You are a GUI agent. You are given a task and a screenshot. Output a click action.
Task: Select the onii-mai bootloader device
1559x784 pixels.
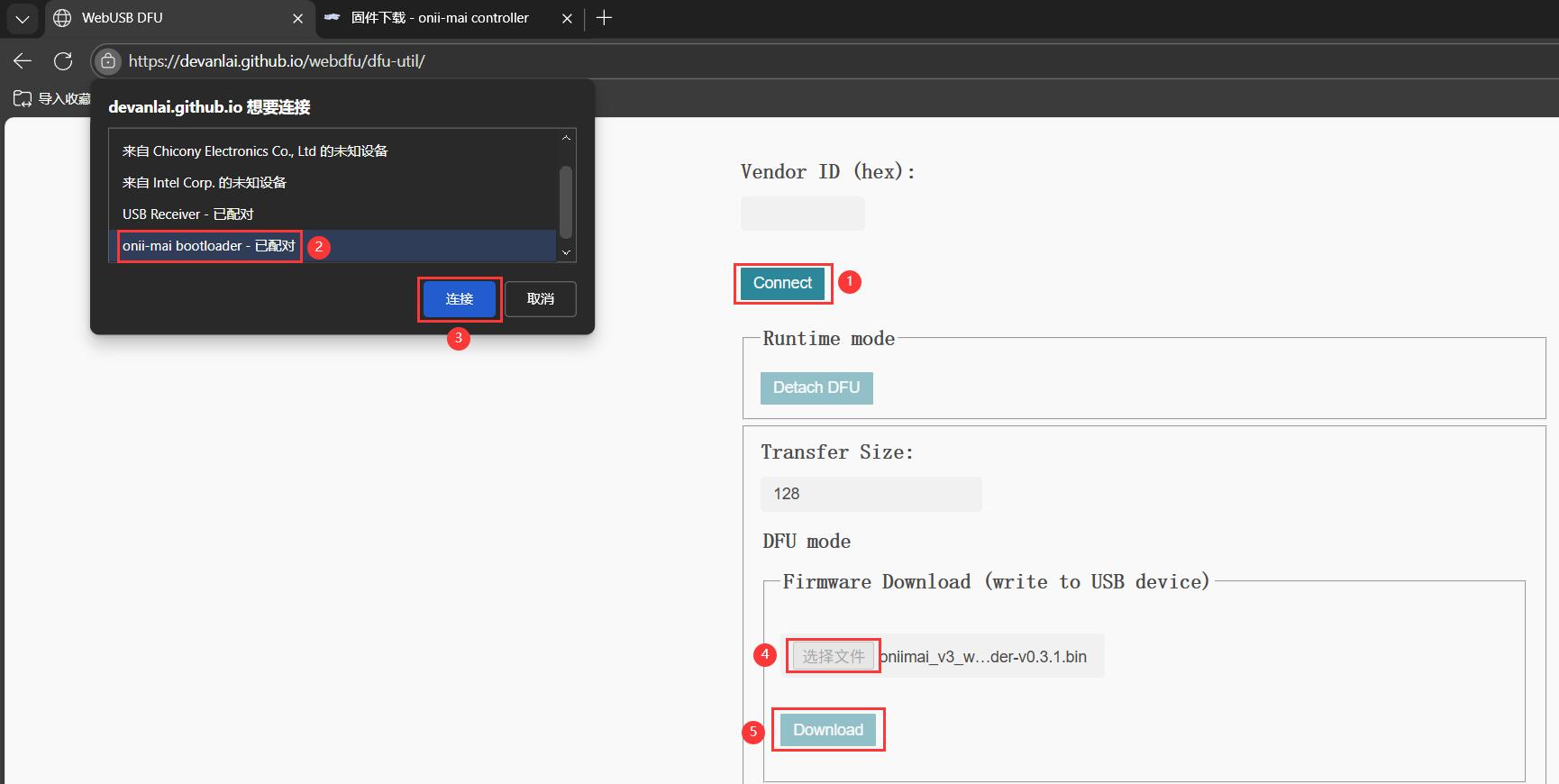(x=209, y=246)
